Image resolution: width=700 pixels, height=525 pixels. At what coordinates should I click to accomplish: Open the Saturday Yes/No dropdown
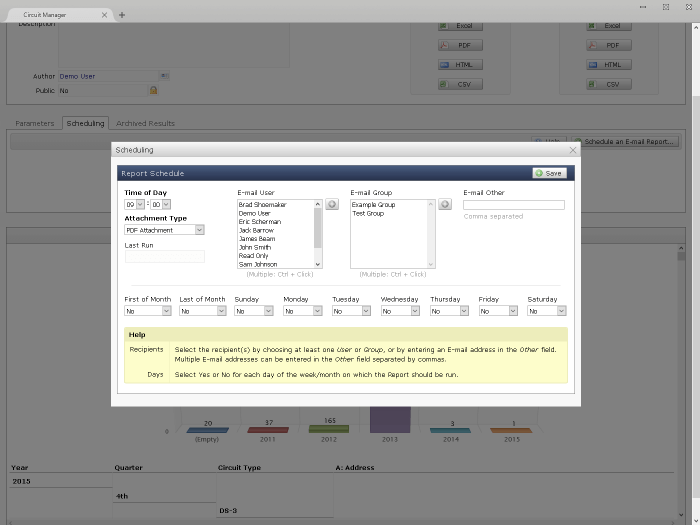(x=547, y=311)
